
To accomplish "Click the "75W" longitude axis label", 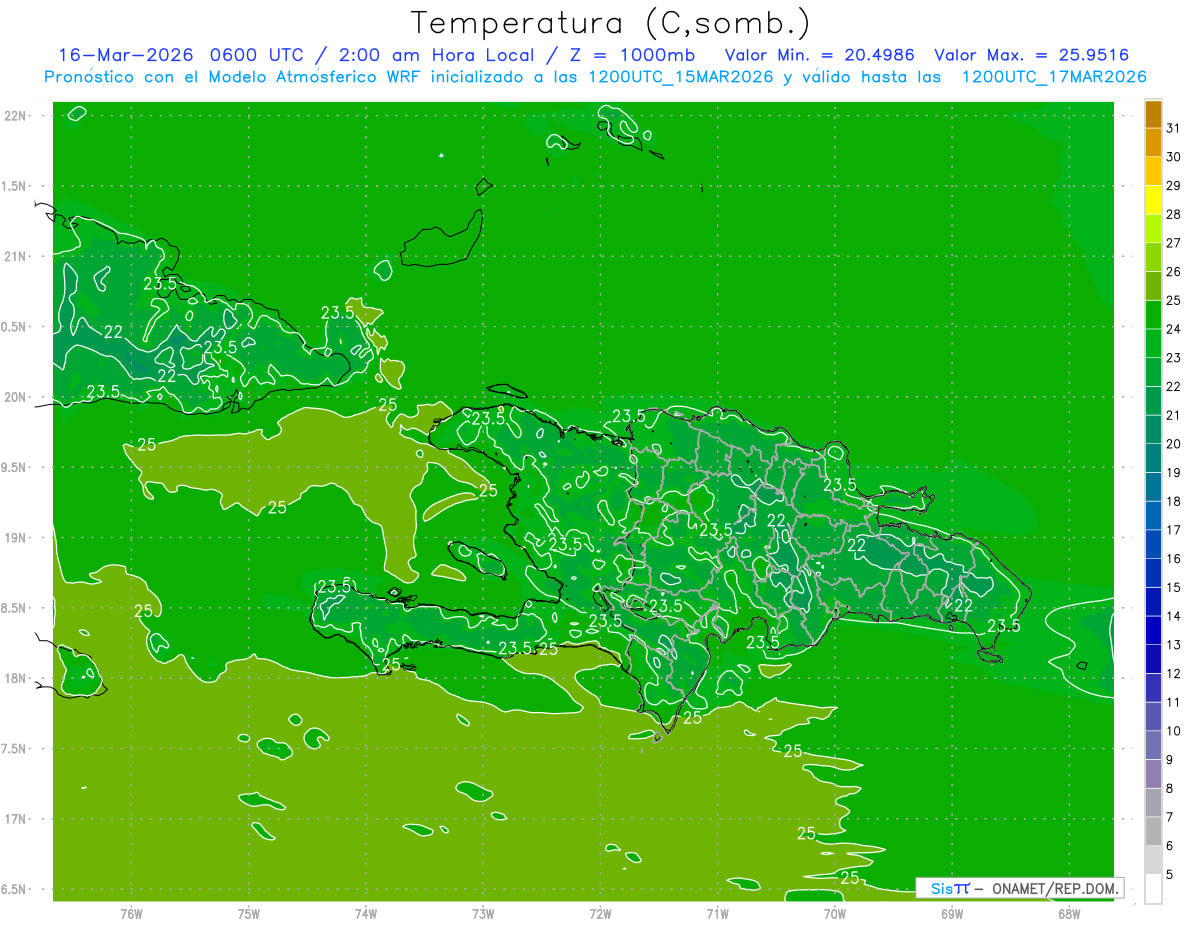I will 249,914.
